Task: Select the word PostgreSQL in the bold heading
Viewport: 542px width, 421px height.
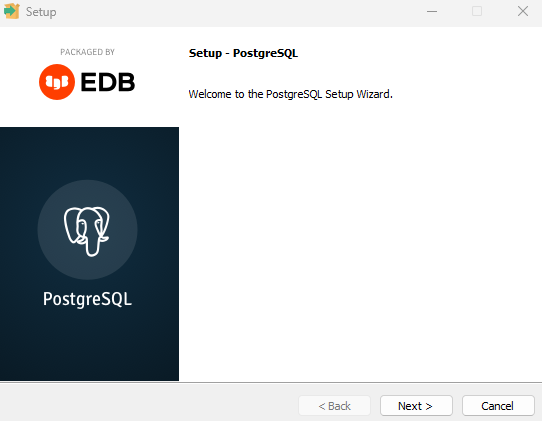Action: coord(265,53)
